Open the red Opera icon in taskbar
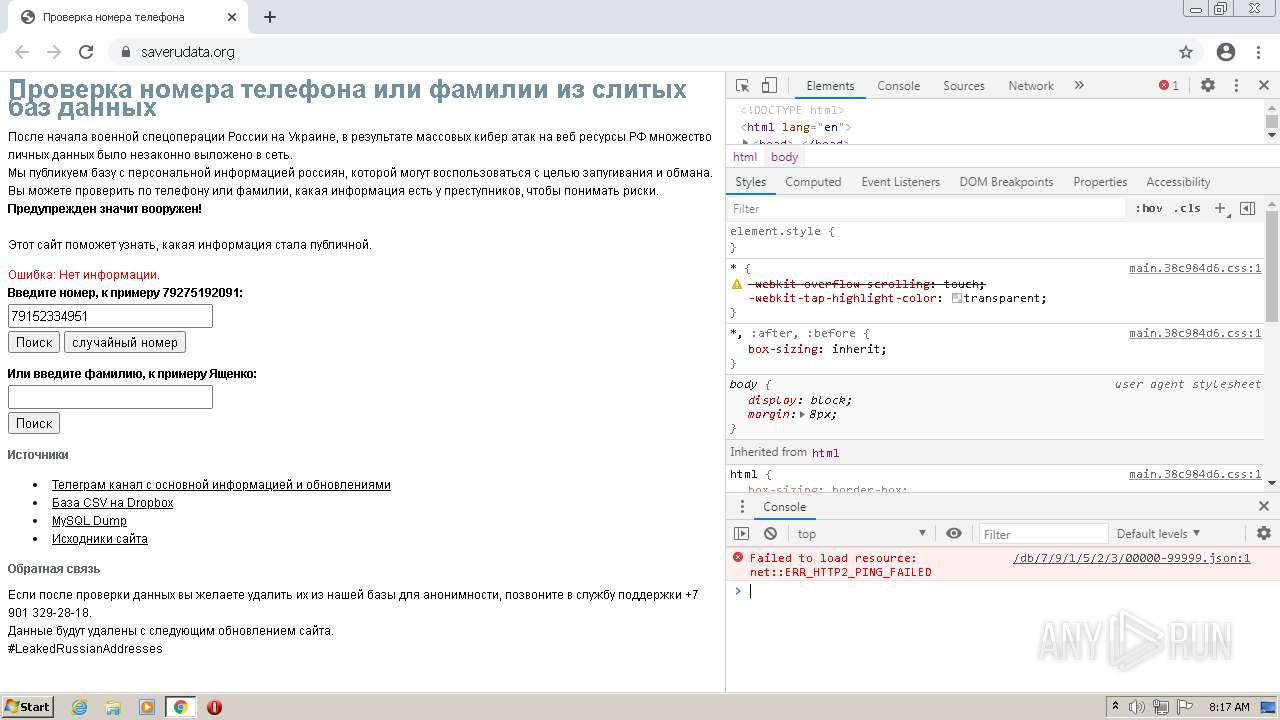 click(214, 707)
